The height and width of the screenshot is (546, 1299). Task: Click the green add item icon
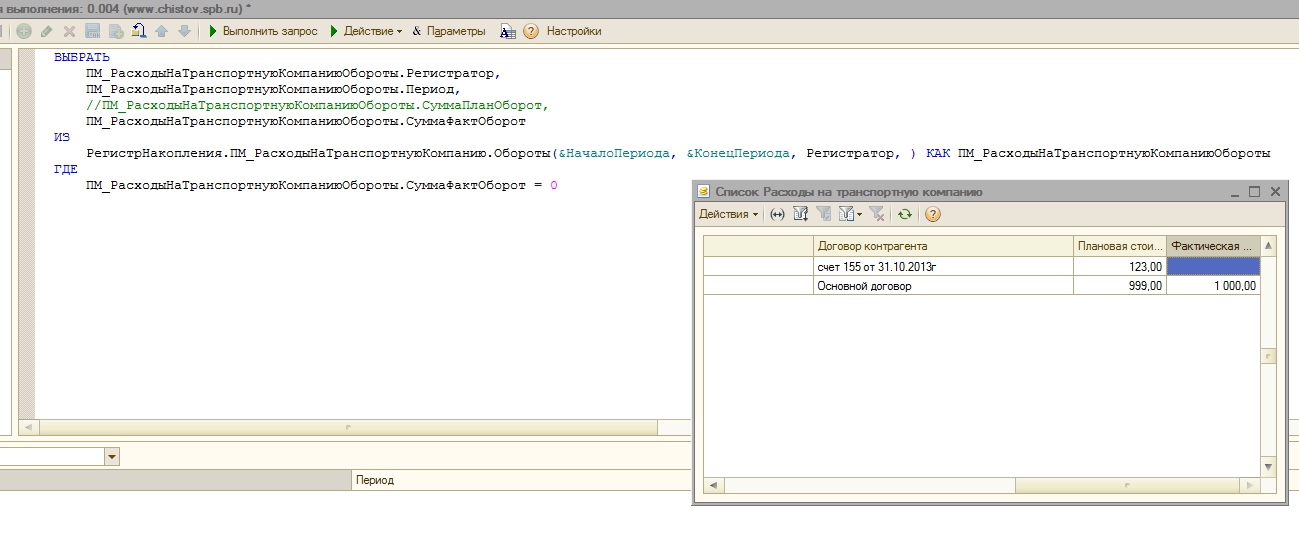point(24,31)
